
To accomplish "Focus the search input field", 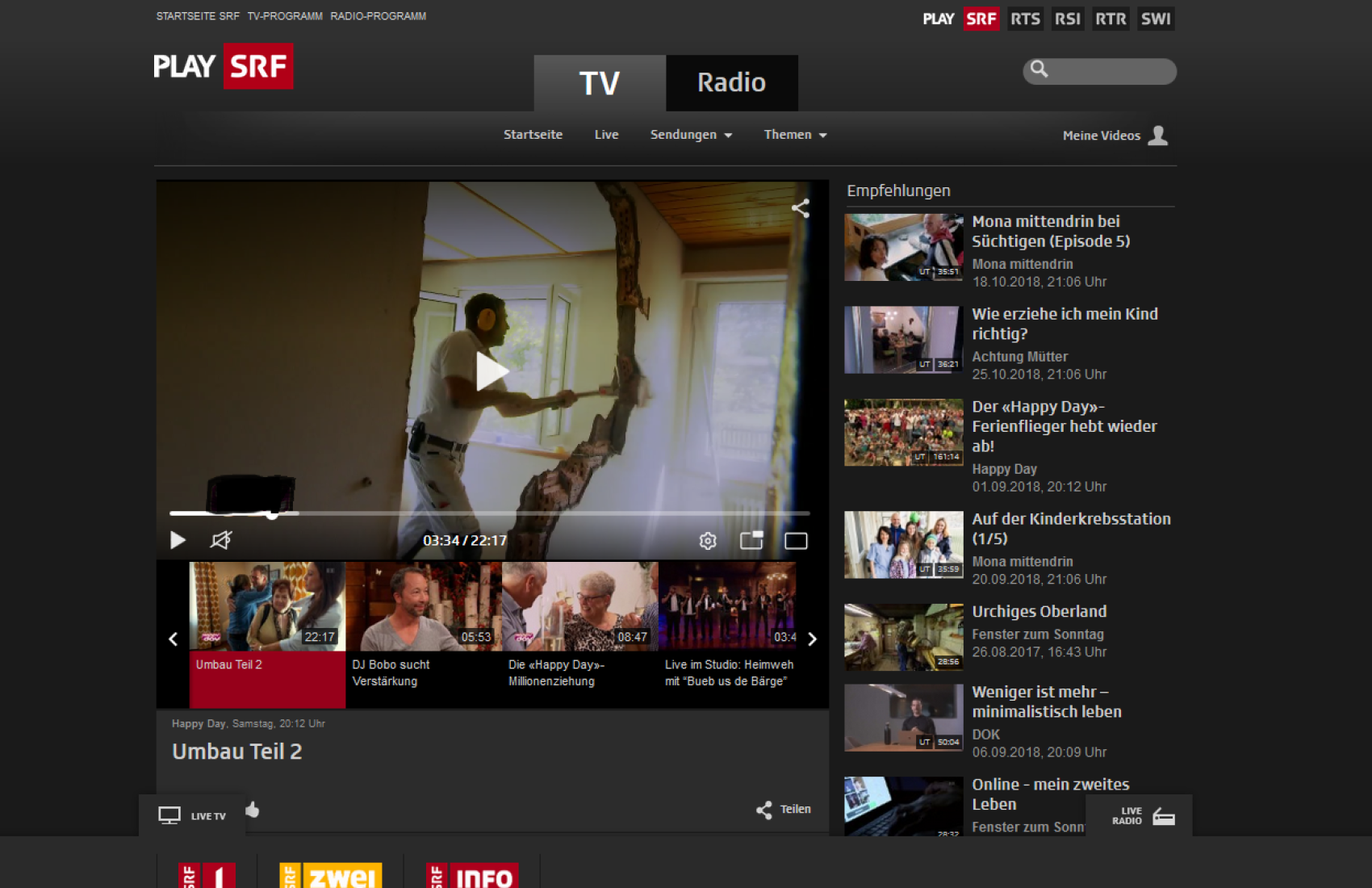I will tap(1099, 71).
